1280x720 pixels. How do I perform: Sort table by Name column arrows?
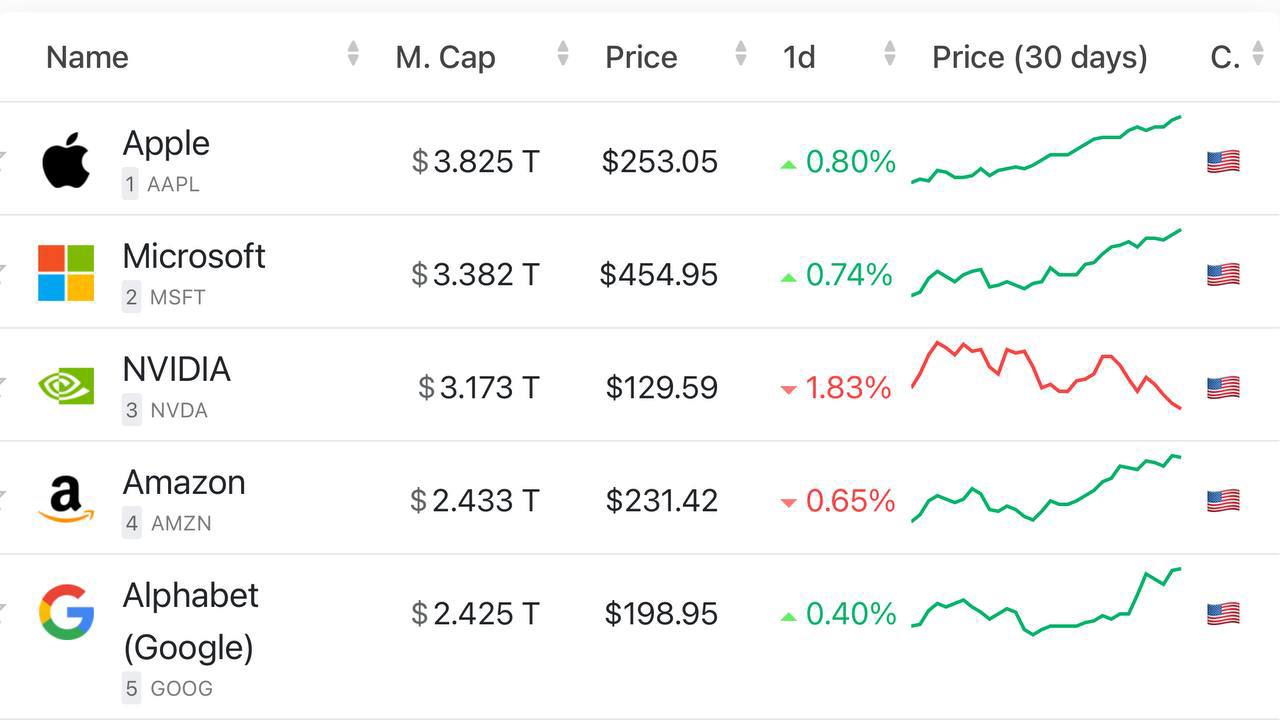(353, 54)
